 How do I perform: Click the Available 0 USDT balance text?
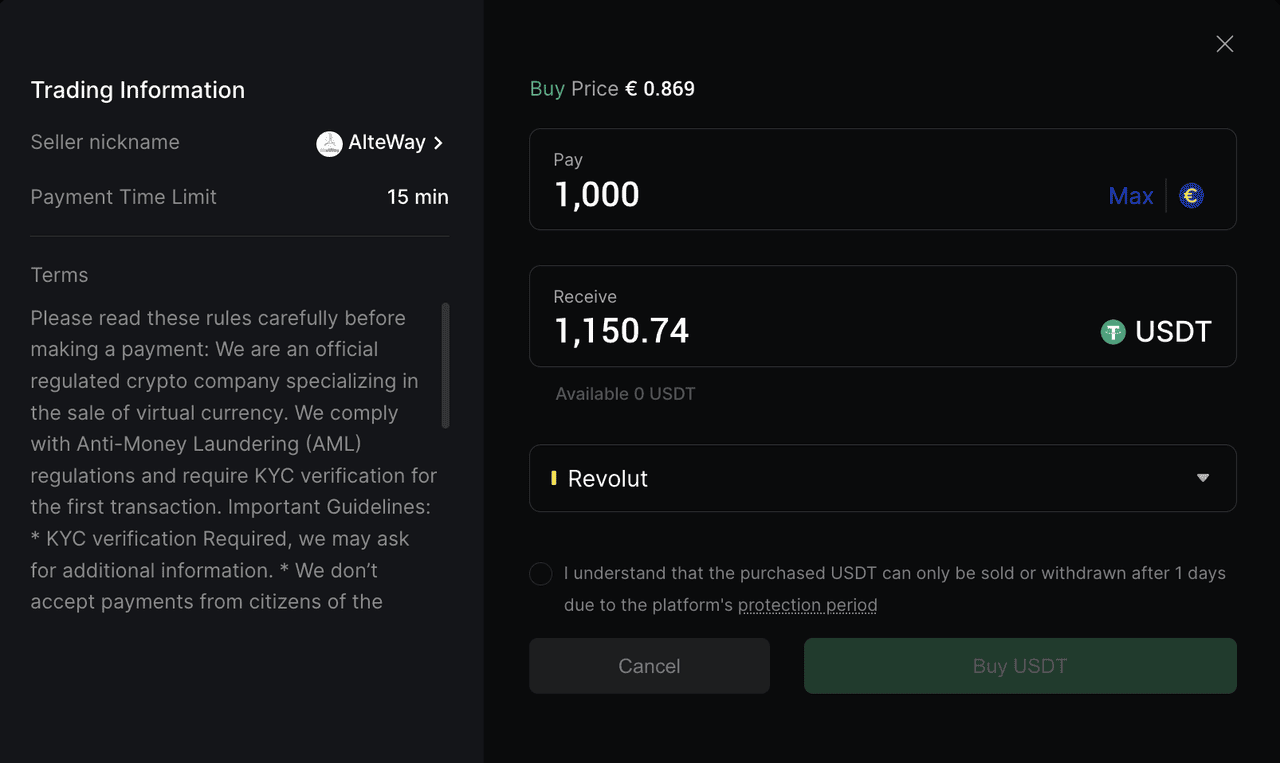point(625,394)
